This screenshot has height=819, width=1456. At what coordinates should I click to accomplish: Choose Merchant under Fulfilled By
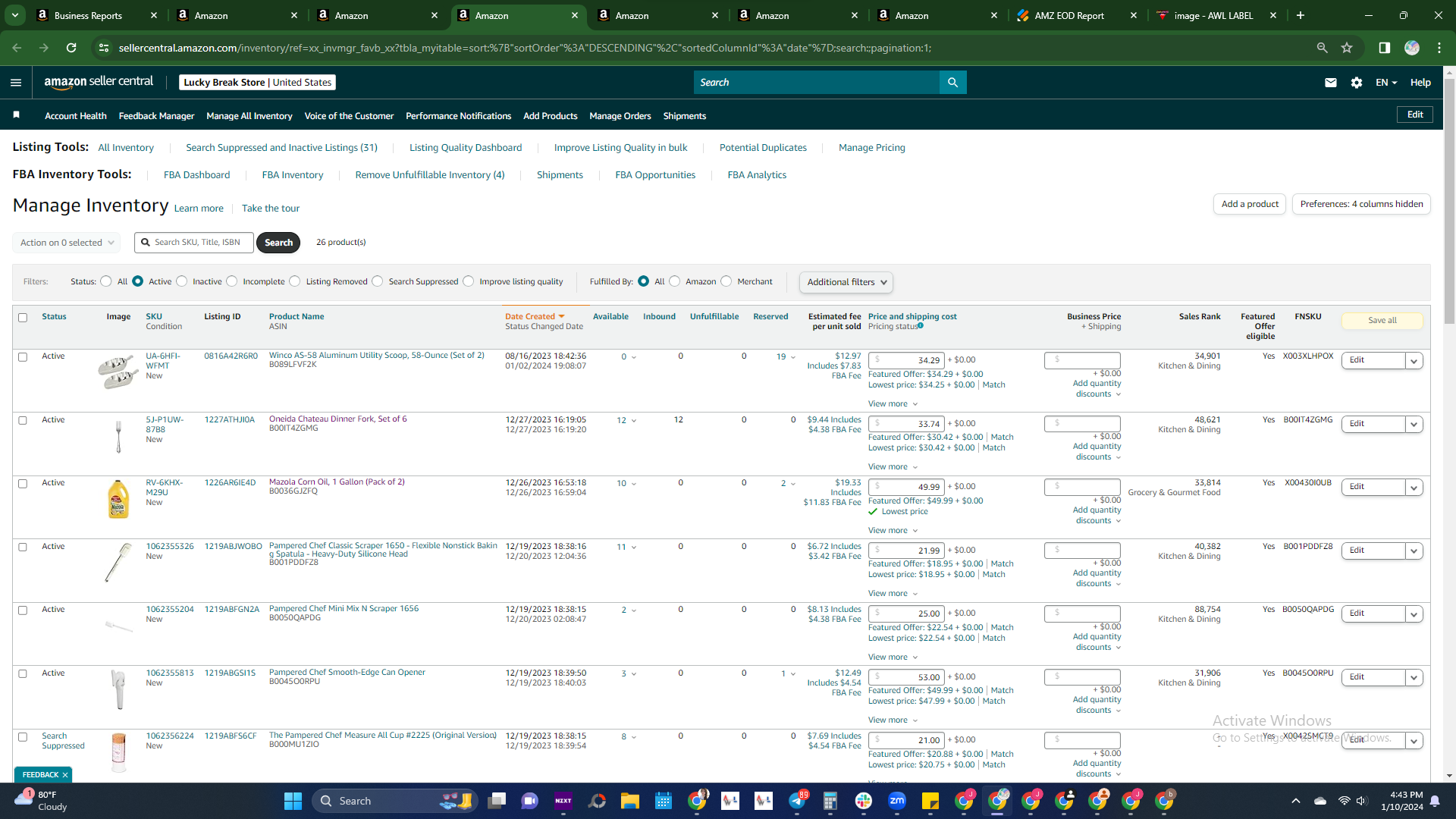point(726,281)
